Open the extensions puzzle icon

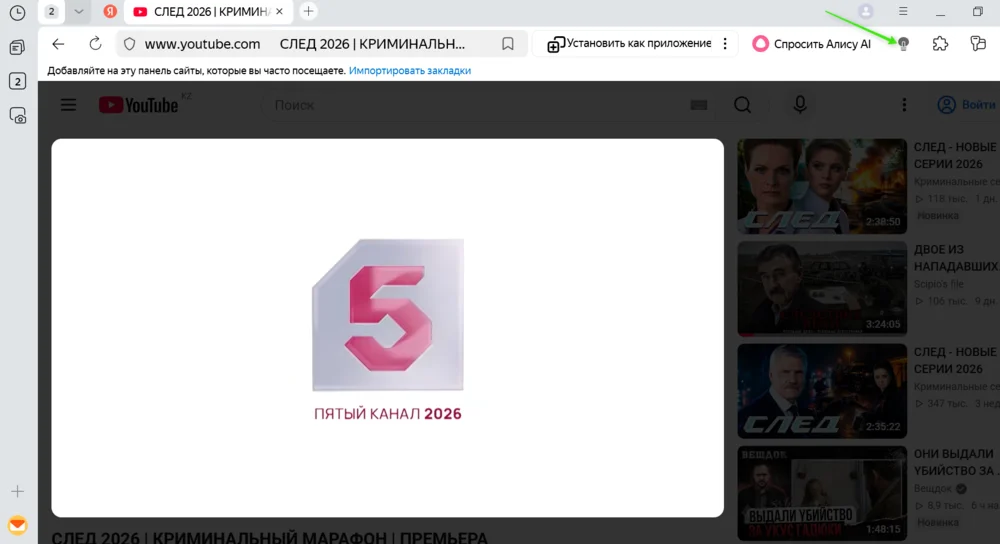940,44
